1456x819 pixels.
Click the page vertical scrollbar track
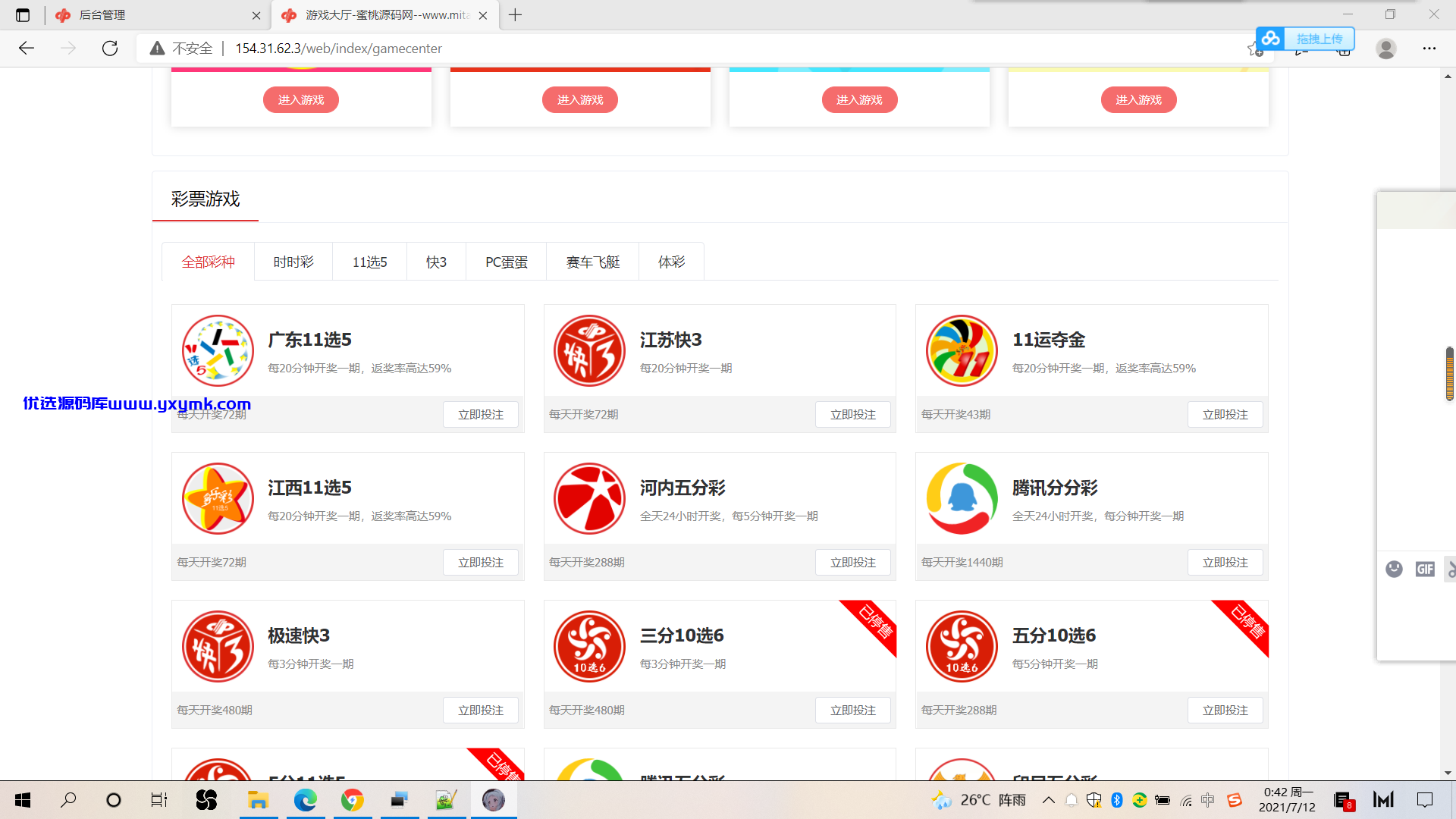1448,425
